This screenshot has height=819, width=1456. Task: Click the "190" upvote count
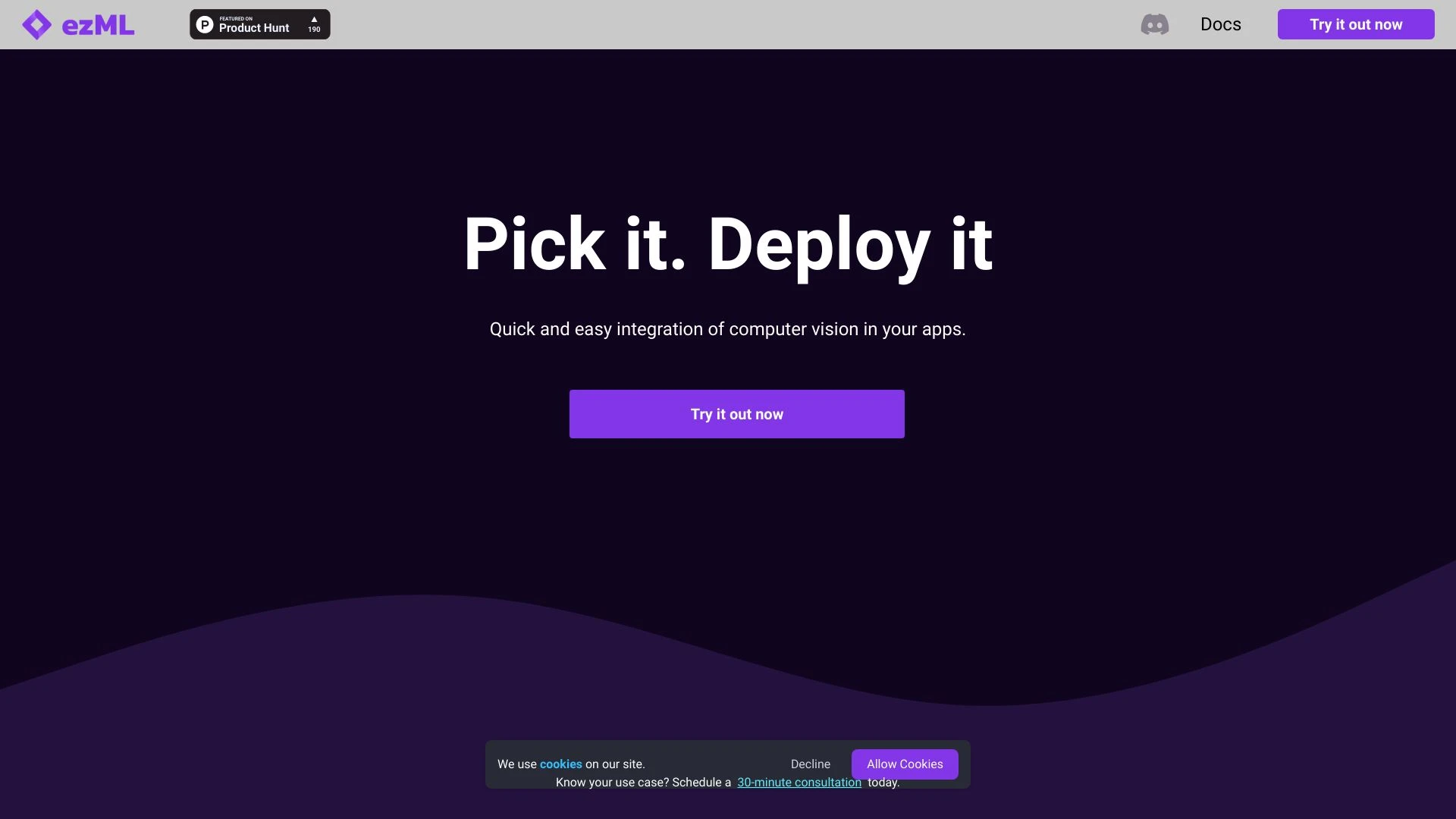point(313,30)
